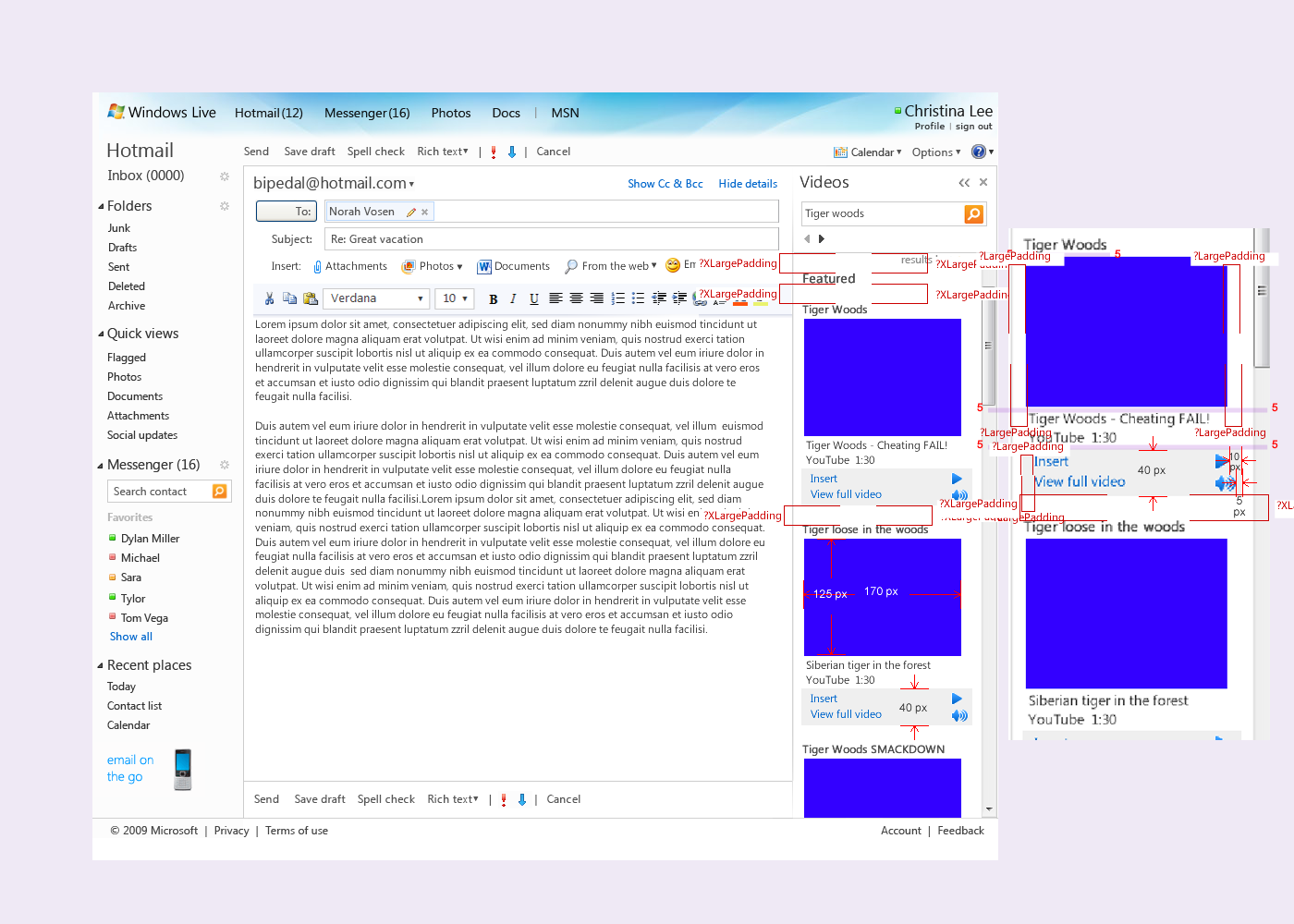The image size is (1294, 924).
Task: Center align text
Action: coord(576,298)
